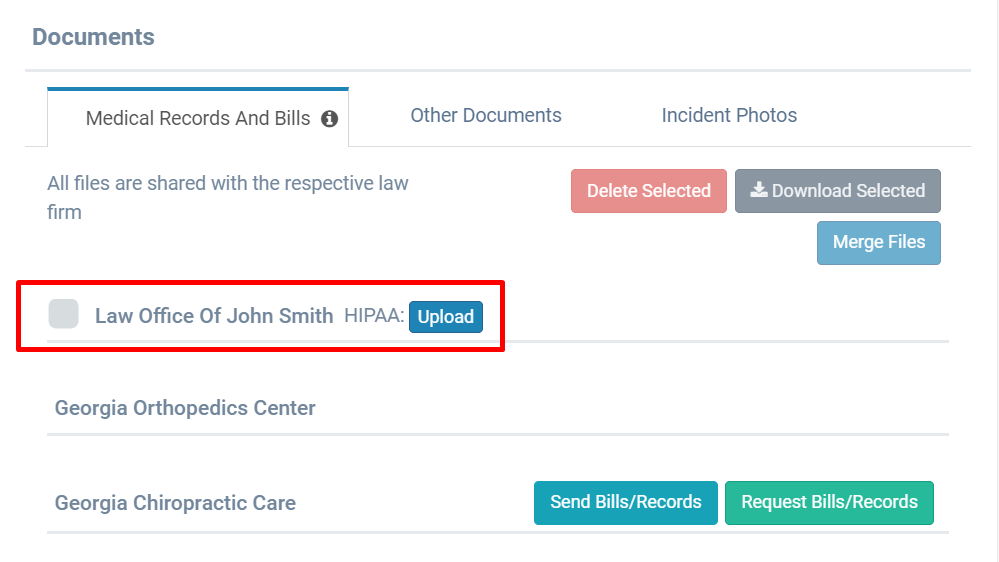The image size is (999, 562).
Task: Upload a HIPAA file via Upload button
Action: pyautogui.click(x=446, y=317)
